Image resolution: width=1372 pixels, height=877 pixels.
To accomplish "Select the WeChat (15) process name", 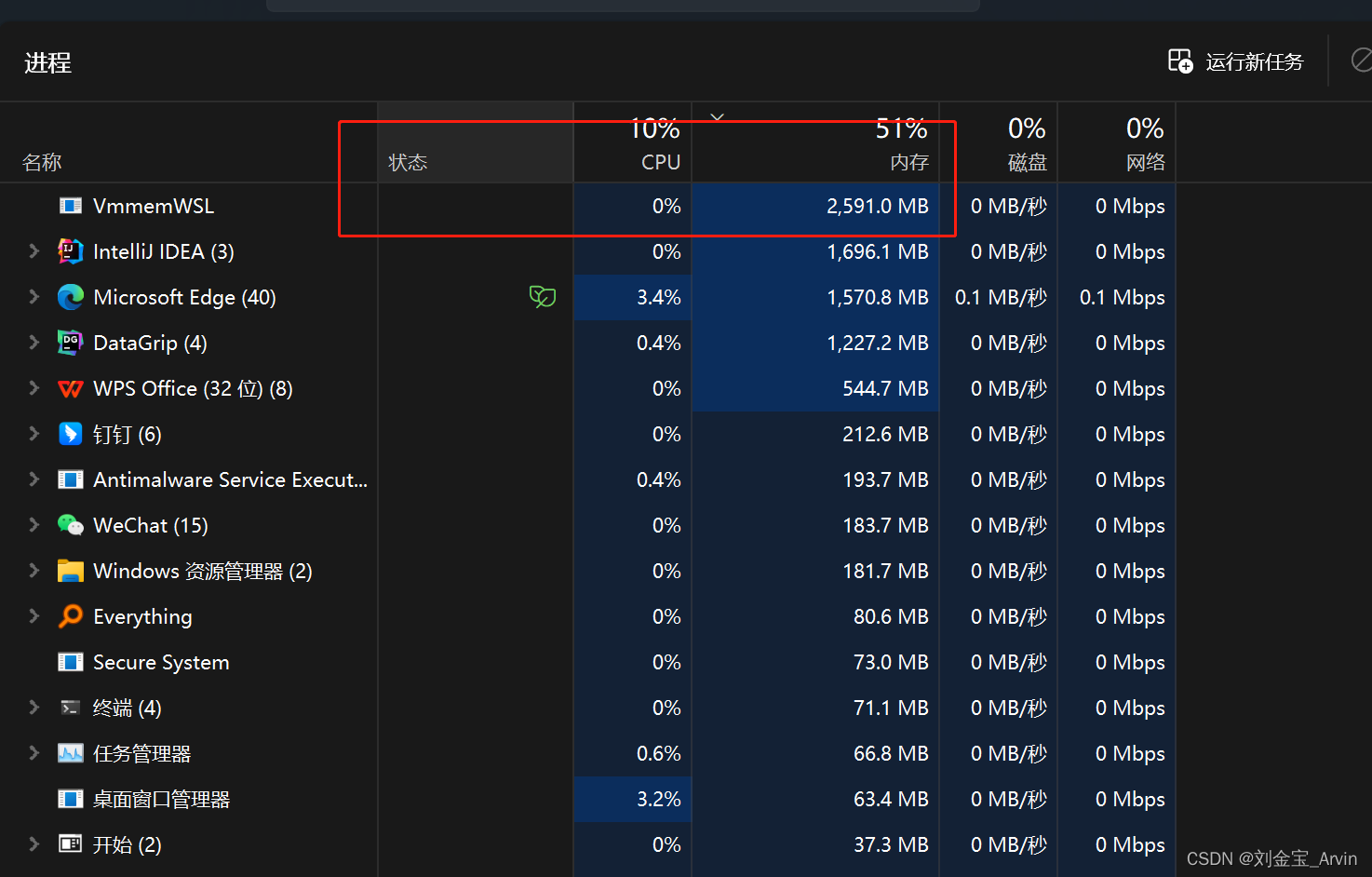I will pos(151,525).
